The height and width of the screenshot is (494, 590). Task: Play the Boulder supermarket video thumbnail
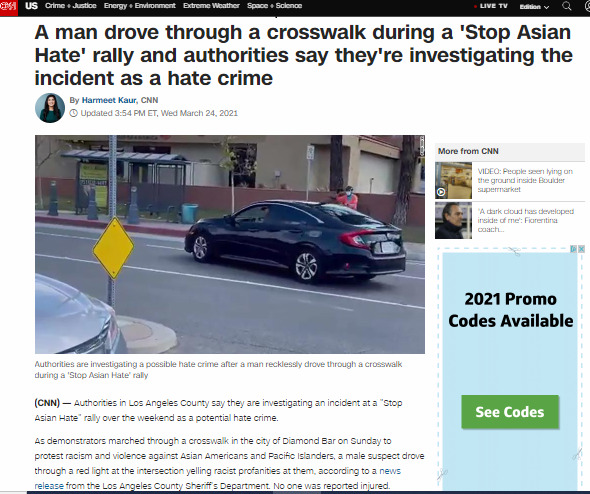[x=453, y=181]
